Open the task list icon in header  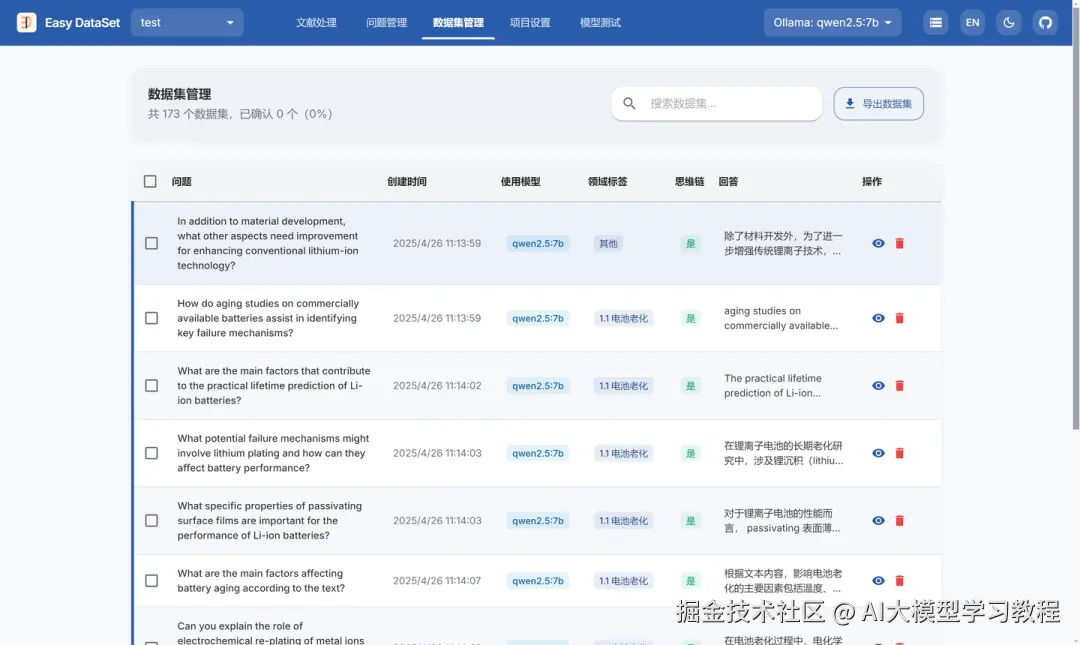pyautogui.click(x=935, y=23)
